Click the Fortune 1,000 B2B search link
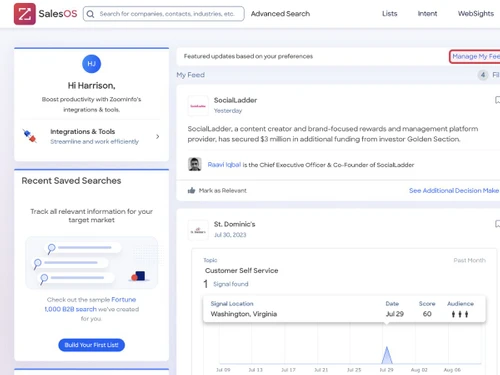This screenshot has width=500, height=375. click(x=90, y=304)
